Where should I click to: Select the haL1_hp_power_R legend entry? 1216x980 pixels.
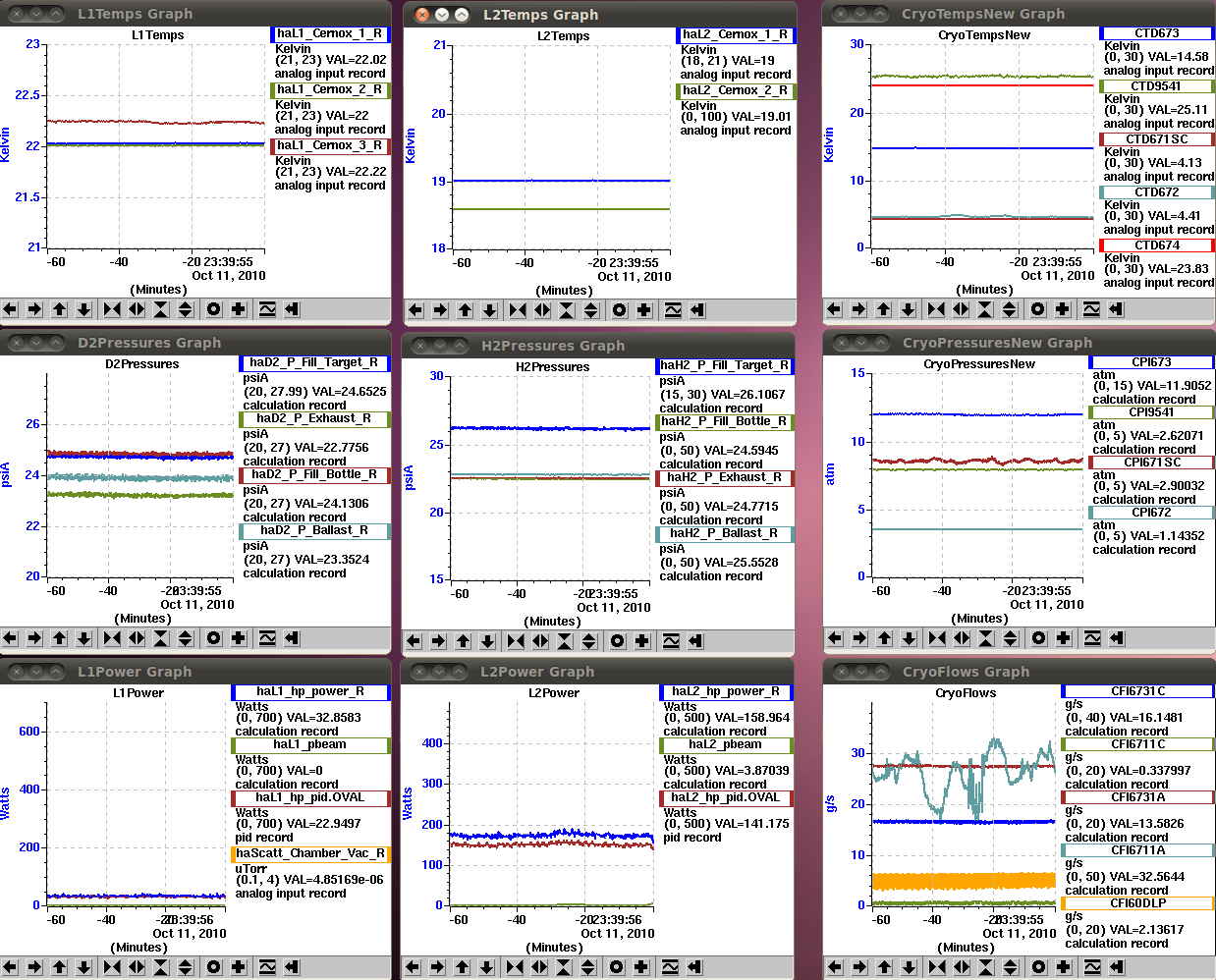[310, 691]
